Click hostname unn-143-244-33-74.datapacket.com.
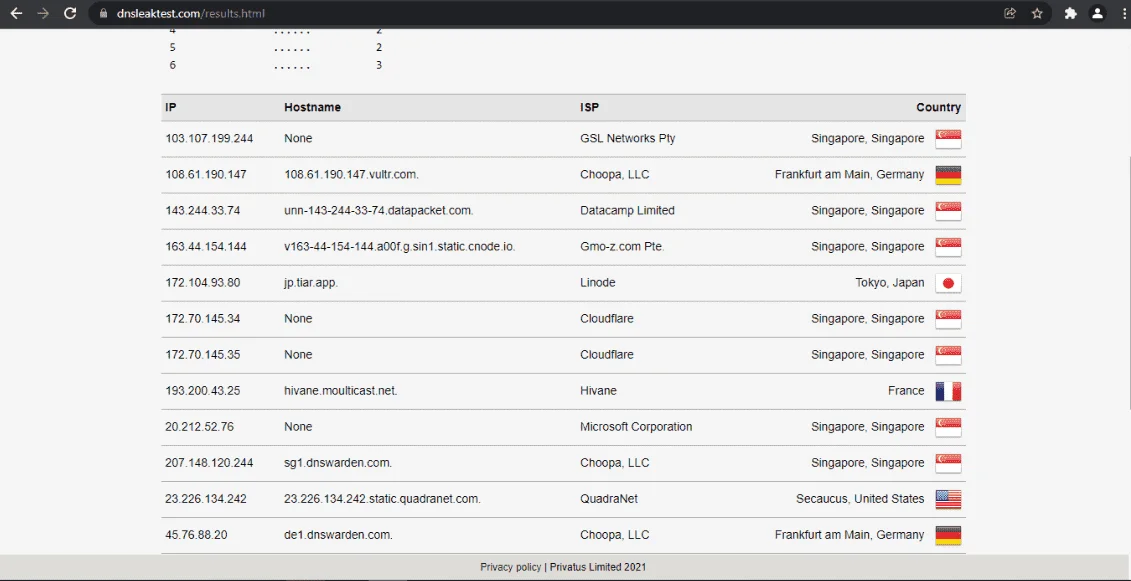 379,210
